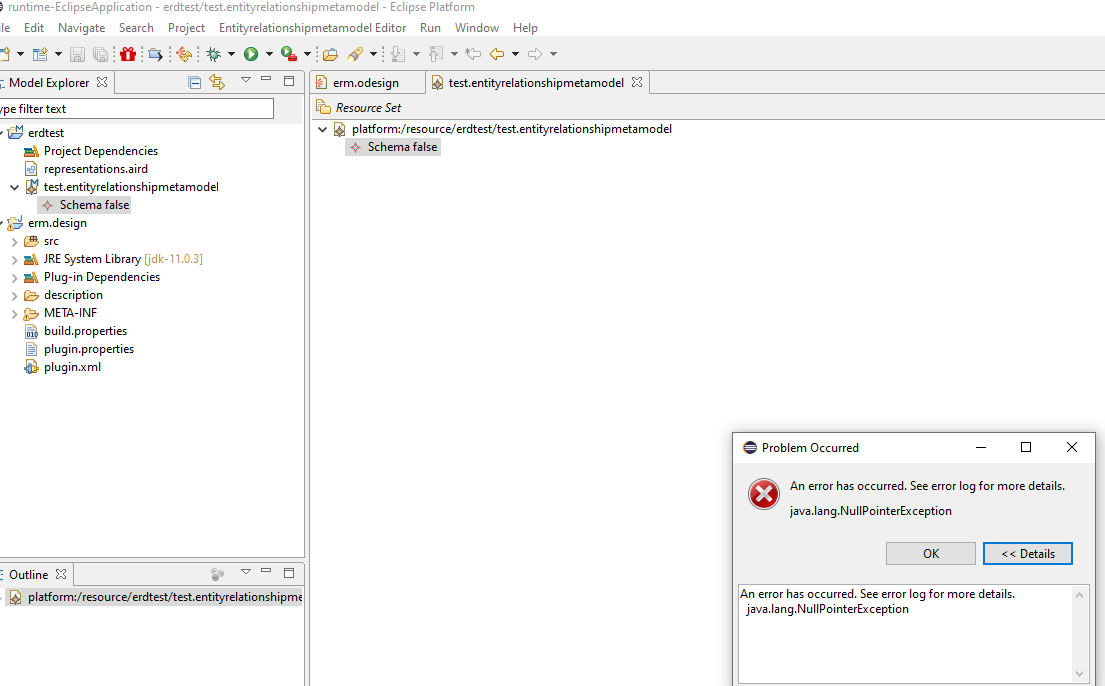
Task: Click the Open Type folder toolbar icon
Action: click(330, 54)
